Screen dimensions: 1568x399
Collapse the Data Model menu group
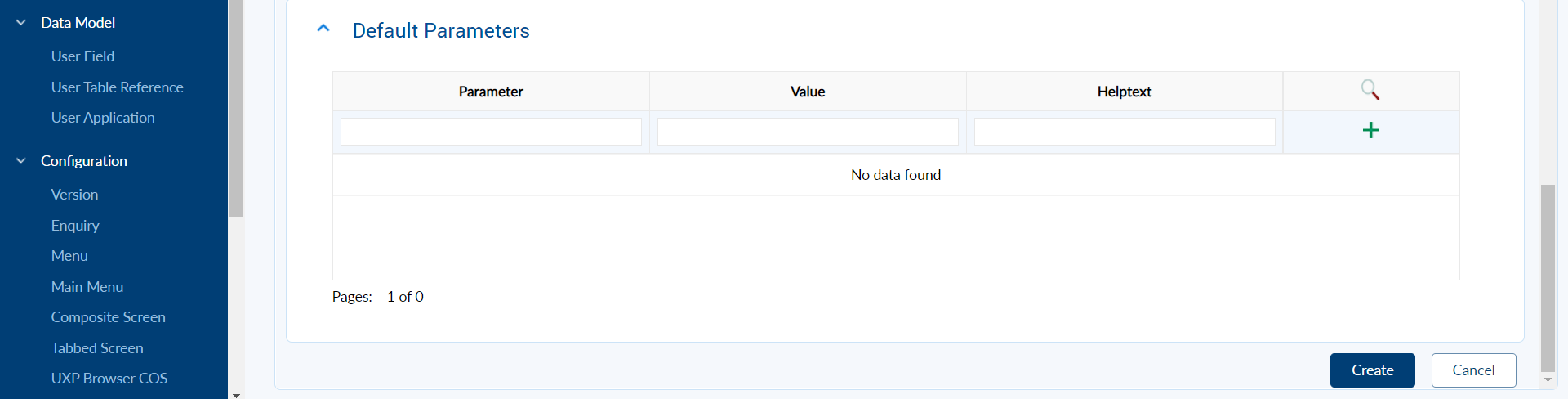click(x=21, y=23)
